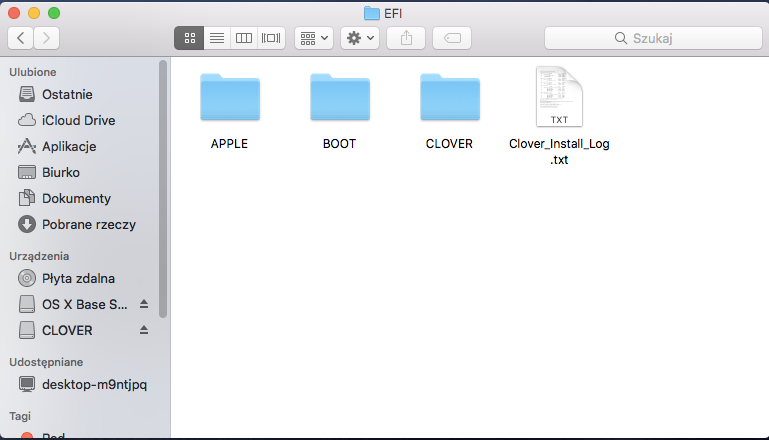
Task: Switch to icon view mode
Action: coord(189,38)
